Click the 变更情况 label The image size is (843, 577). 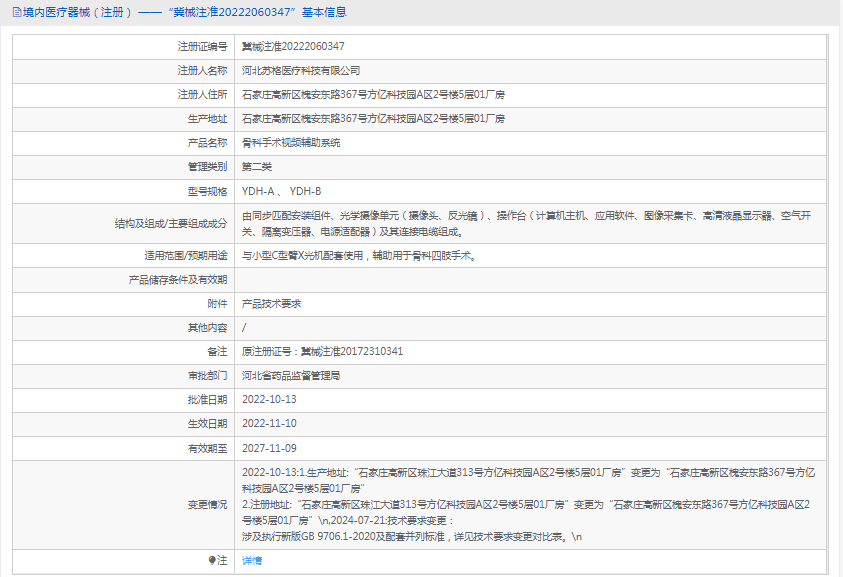[207, 504]
